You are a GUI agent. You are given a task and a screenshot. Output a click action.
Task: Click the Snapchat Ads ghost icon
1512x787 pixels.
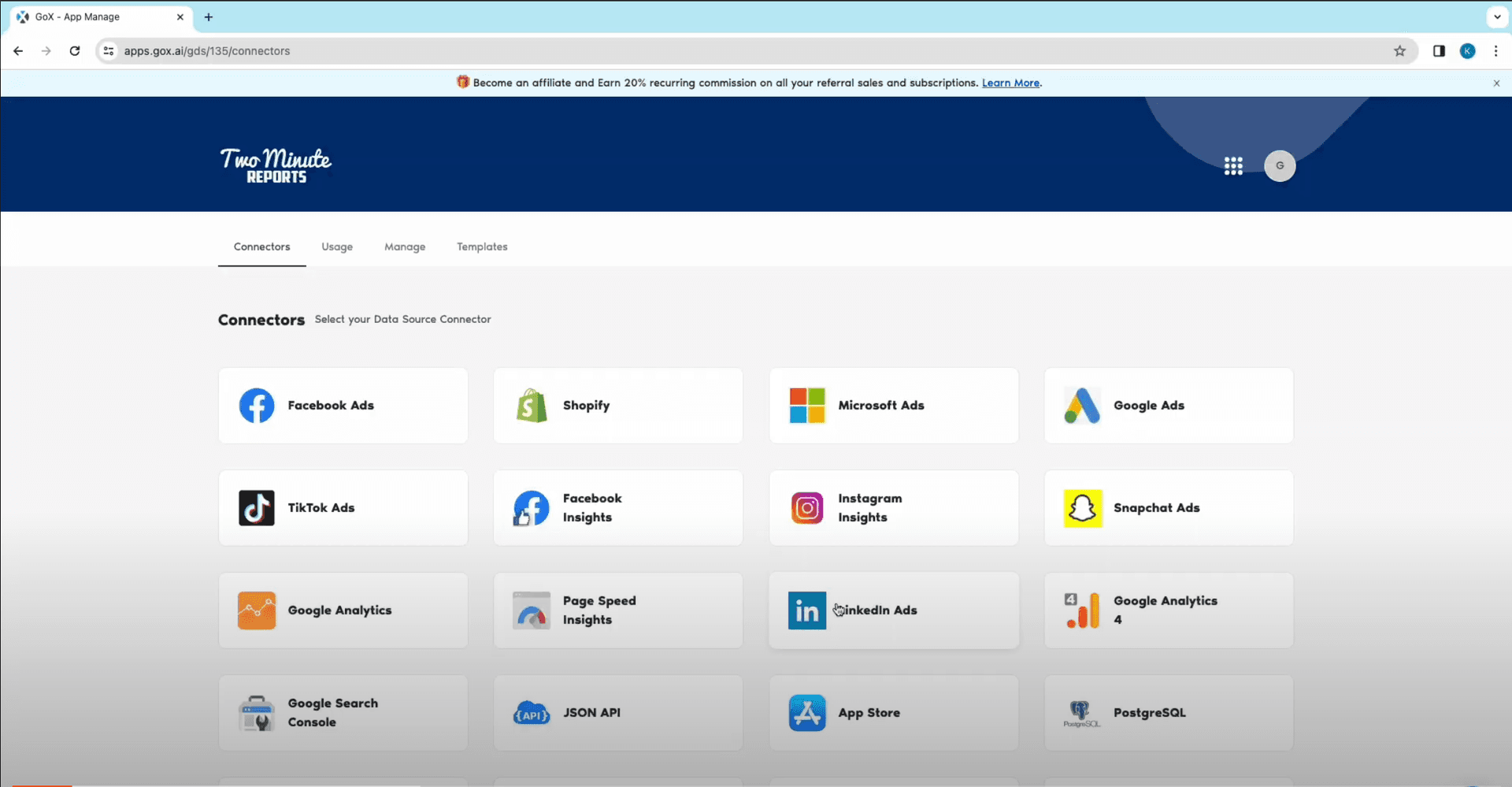click(1083, 508)
